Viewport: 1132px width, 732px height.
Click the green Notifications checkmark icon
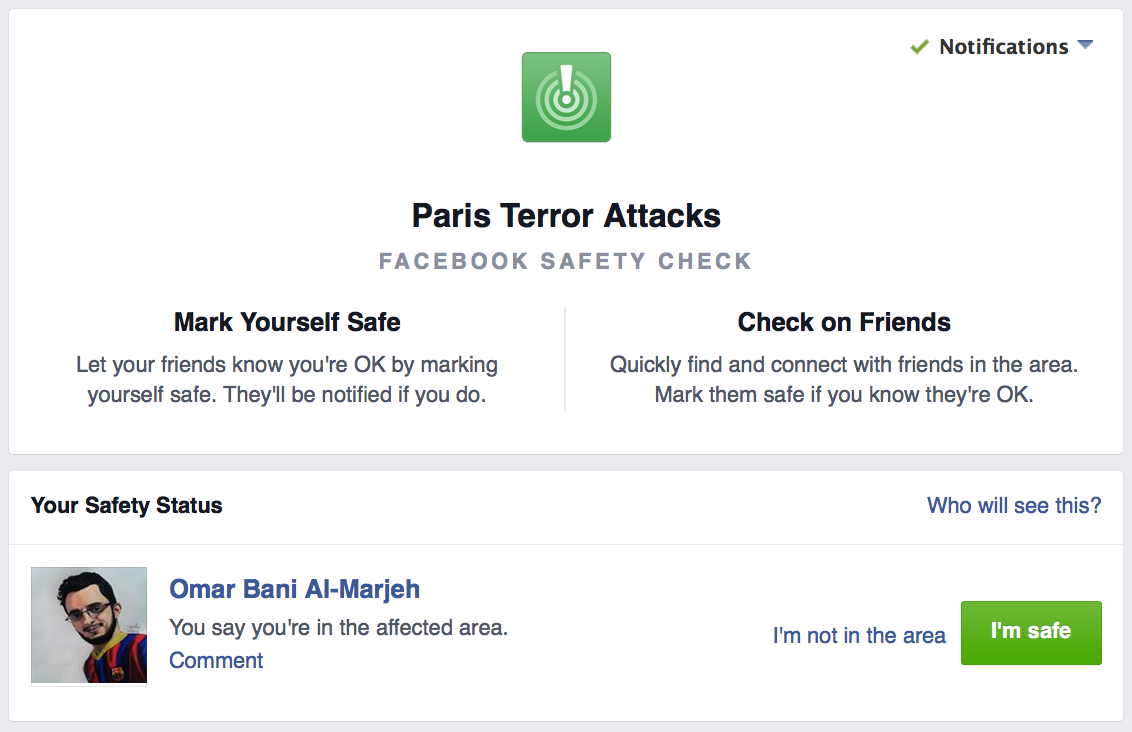[919, 47]
